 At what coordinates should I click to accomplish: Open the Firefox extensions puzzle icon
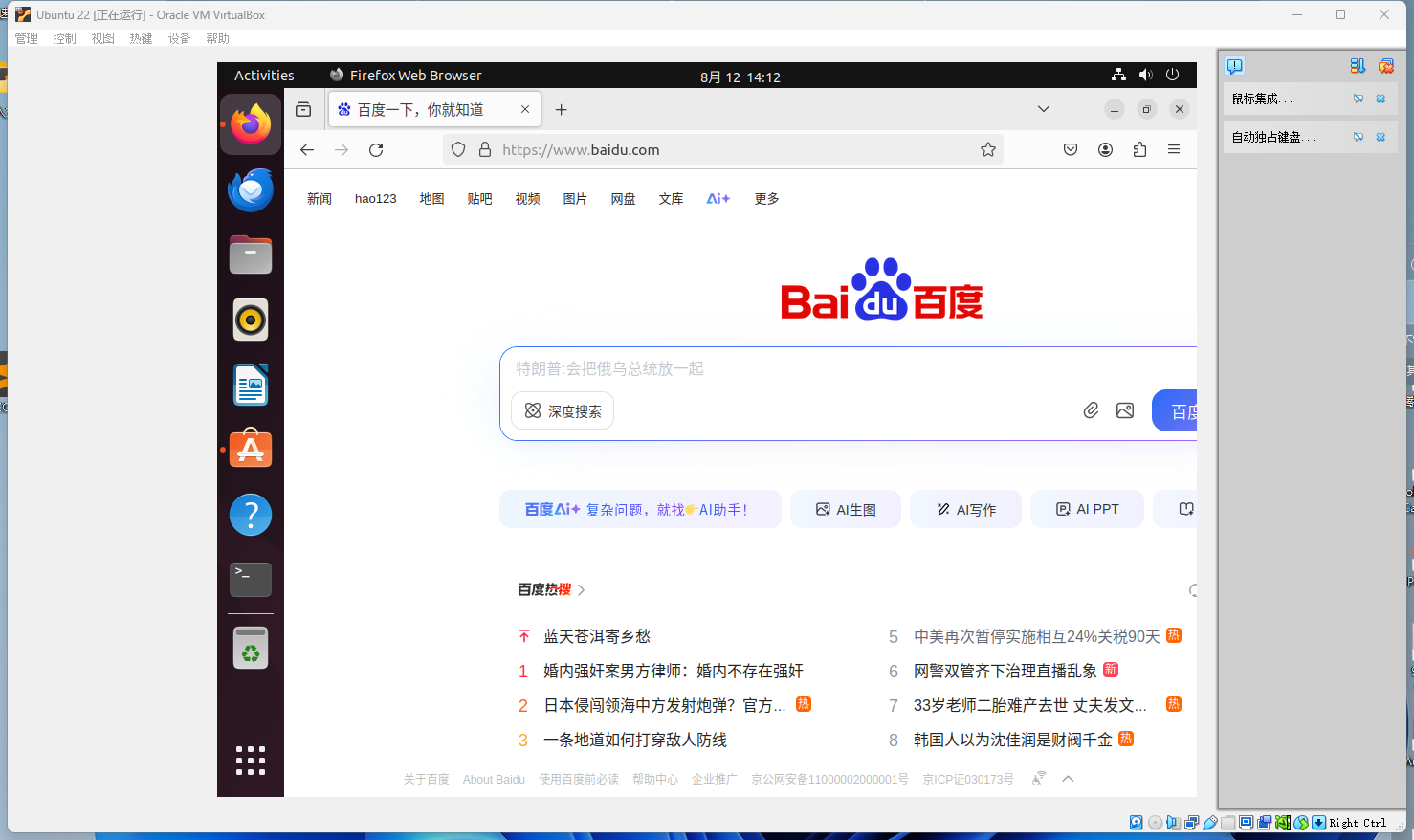click(x=1139, y=150)
